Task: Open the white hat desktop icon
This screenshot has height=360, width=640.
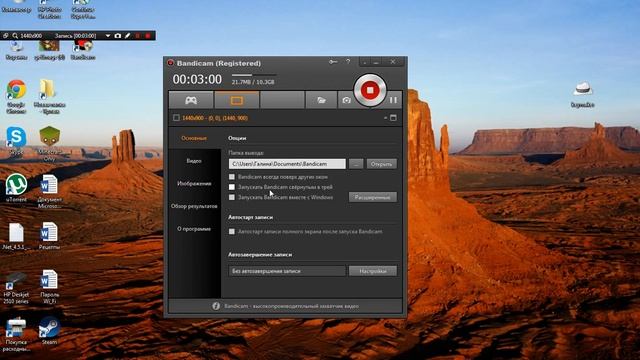Action: [582, 95]
